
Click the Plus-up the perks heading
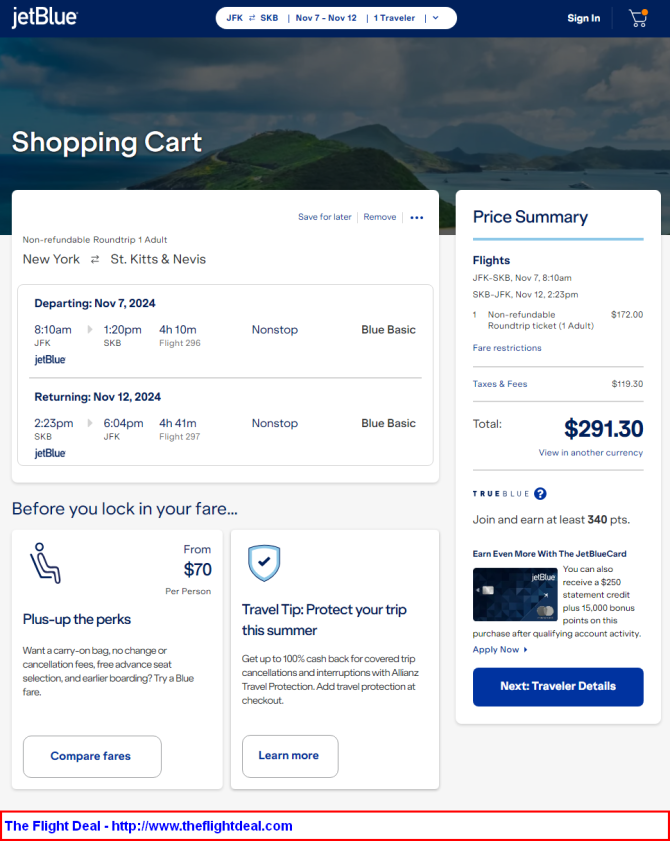(x=77, y=619)
